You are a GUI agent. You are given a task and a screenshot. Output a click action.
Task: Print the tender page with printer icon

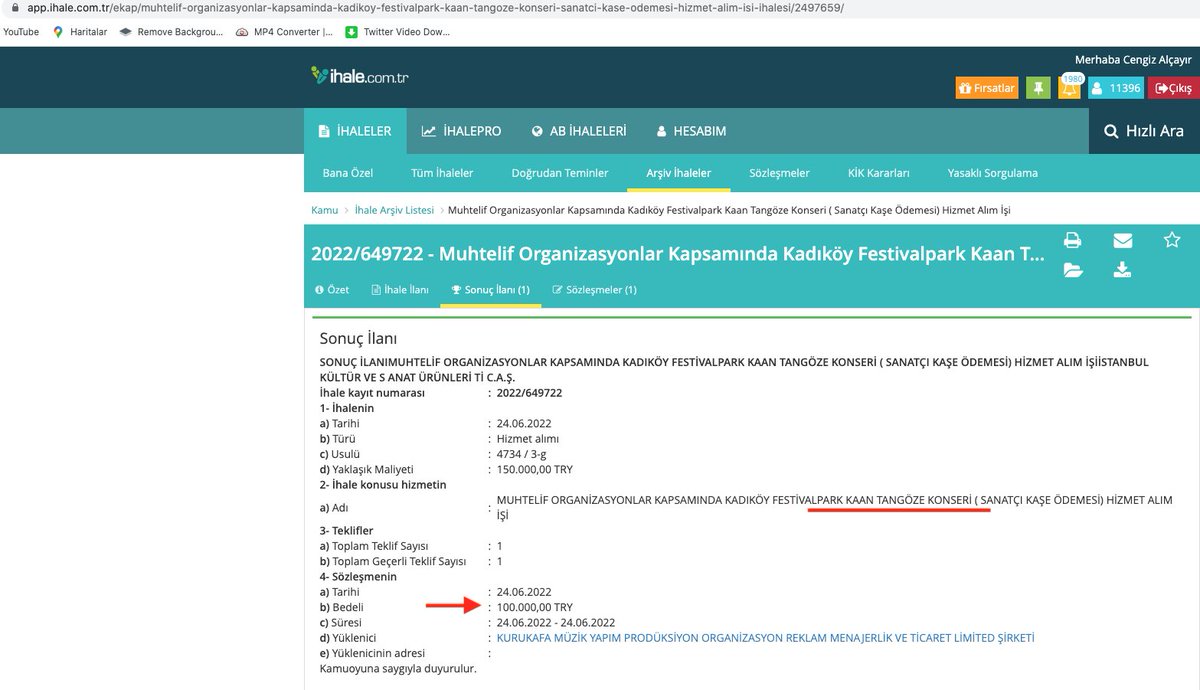click(1073, 240)
